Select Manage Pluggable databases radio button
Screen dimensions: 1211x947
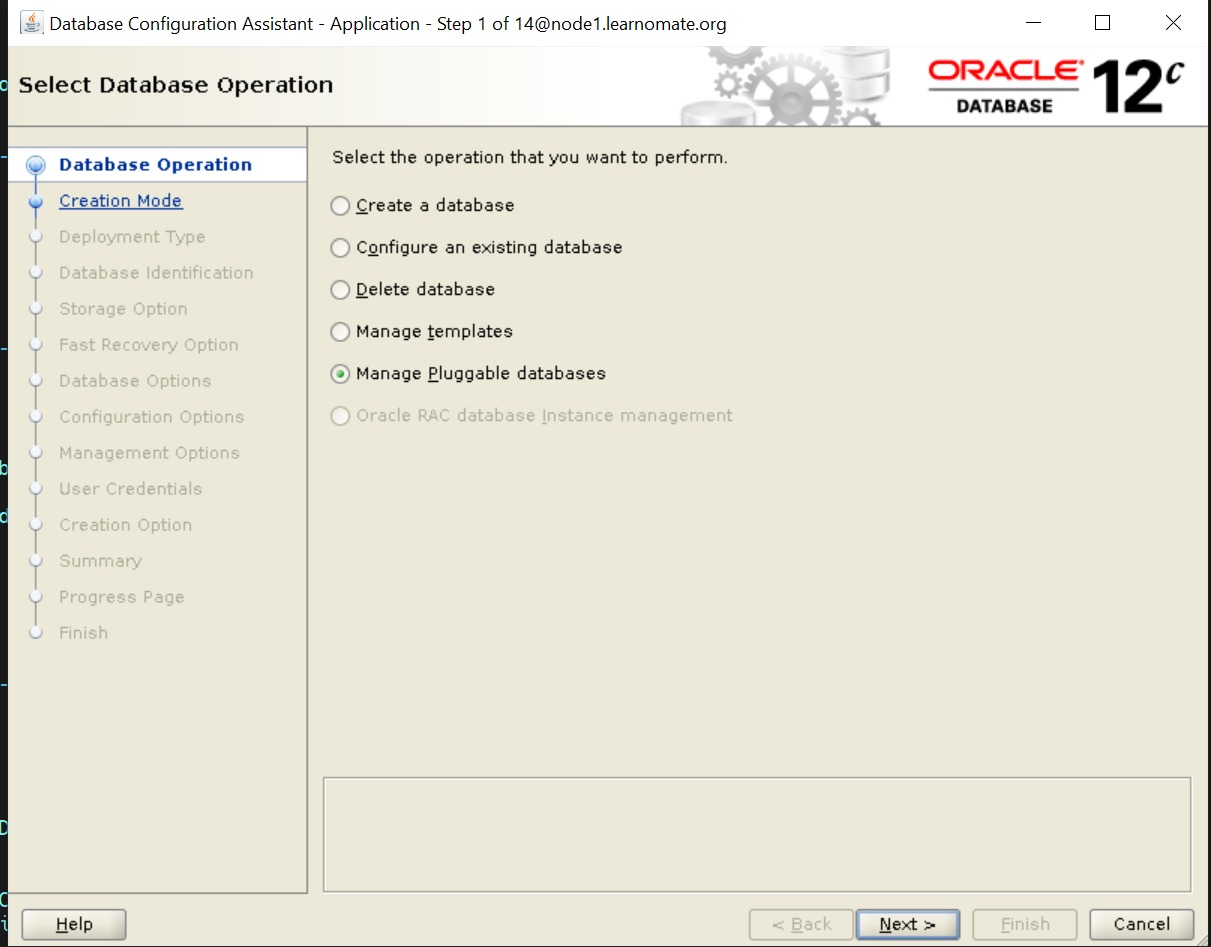click(x=340, y=374)
